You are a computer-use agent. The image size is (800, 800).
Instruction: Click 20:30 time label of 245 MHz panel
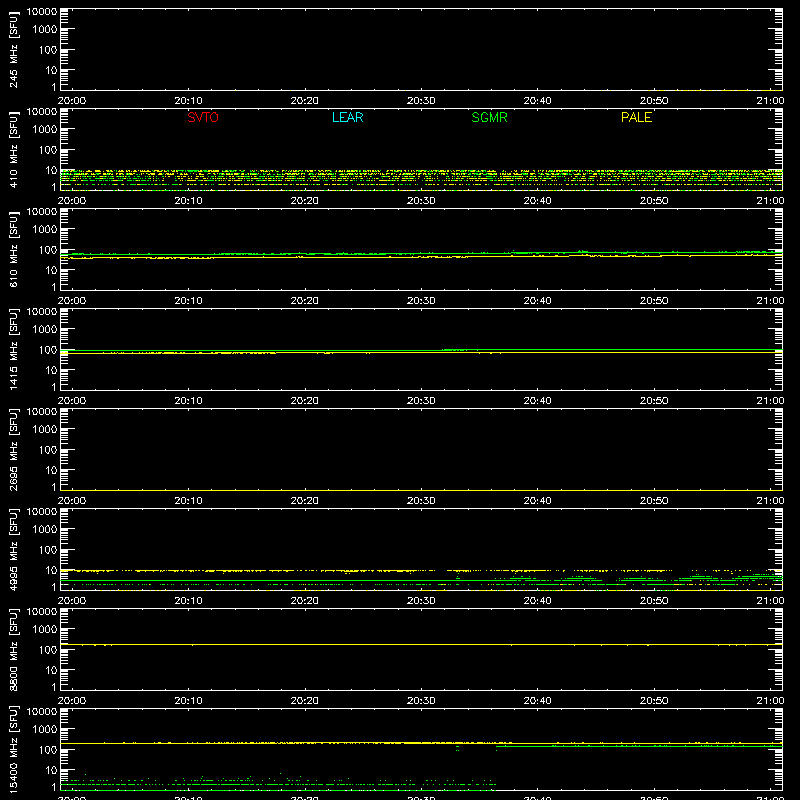tap(421, 101)
